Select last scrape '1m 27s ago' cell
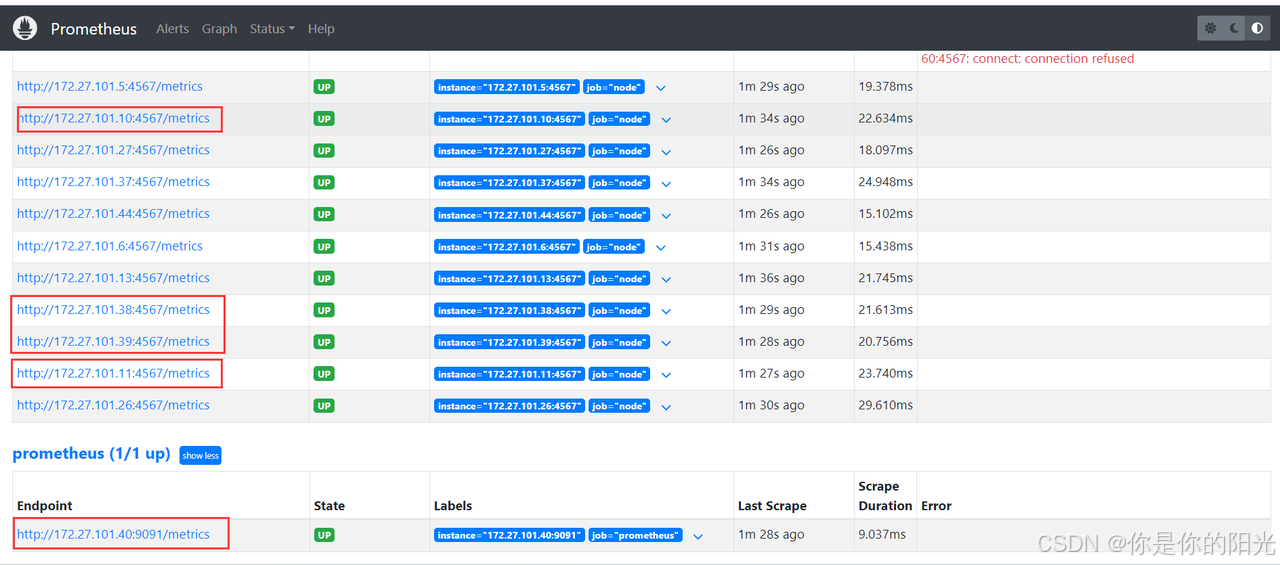 [x=771, y=374]
